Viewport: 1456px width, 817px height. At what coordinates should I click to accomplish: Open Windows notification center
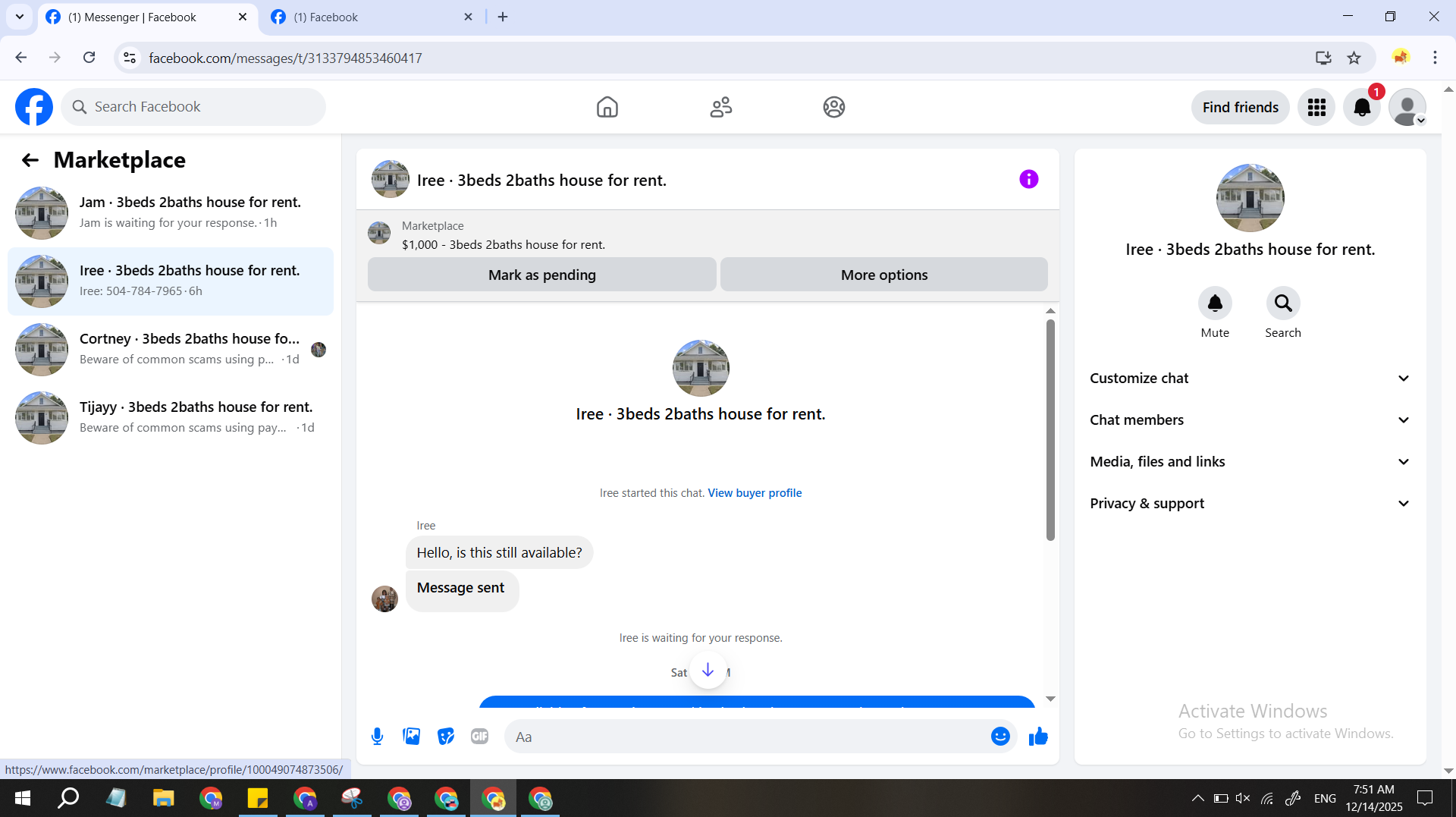[1426, 798]
